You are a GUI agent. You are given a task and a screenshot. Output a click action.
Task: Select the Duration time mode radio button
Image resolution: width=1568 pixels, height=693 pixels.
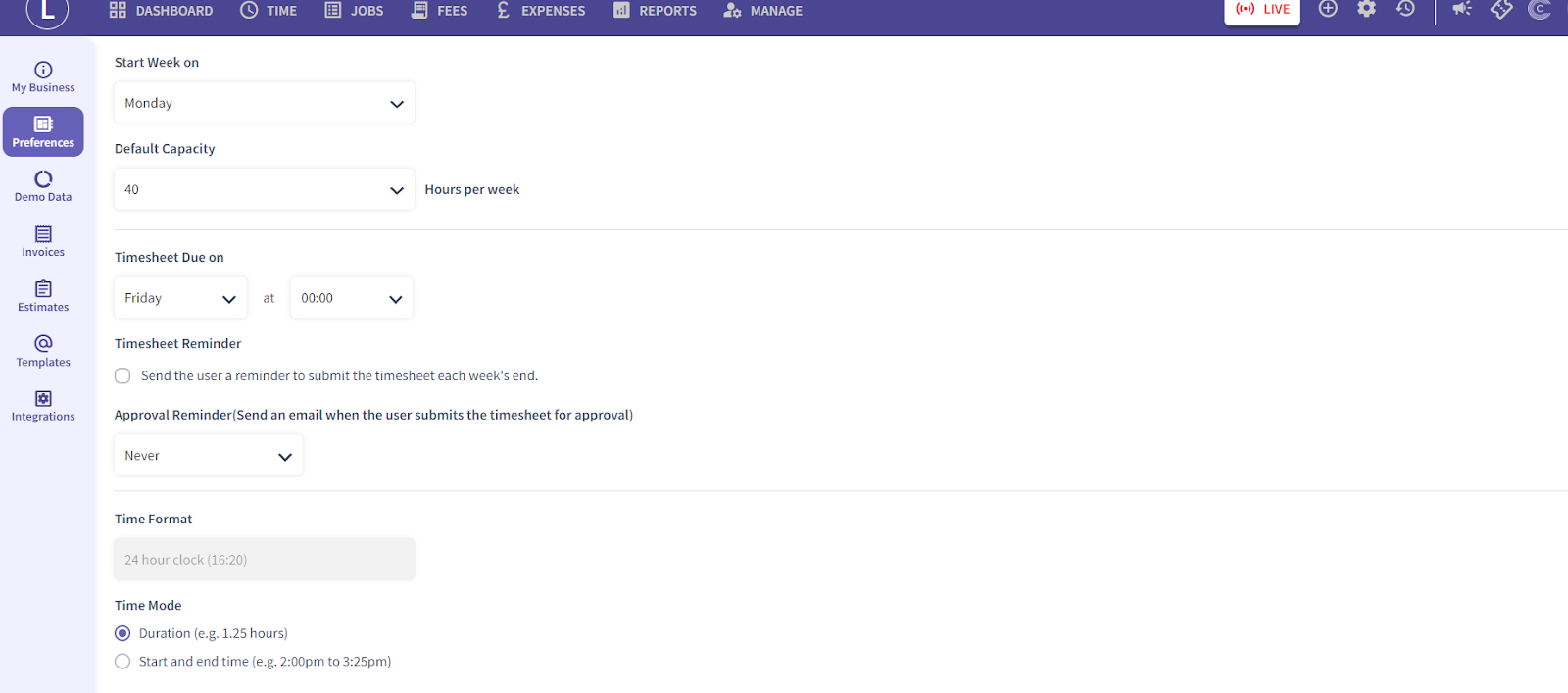pyautogui.click(x=122, y=633)
